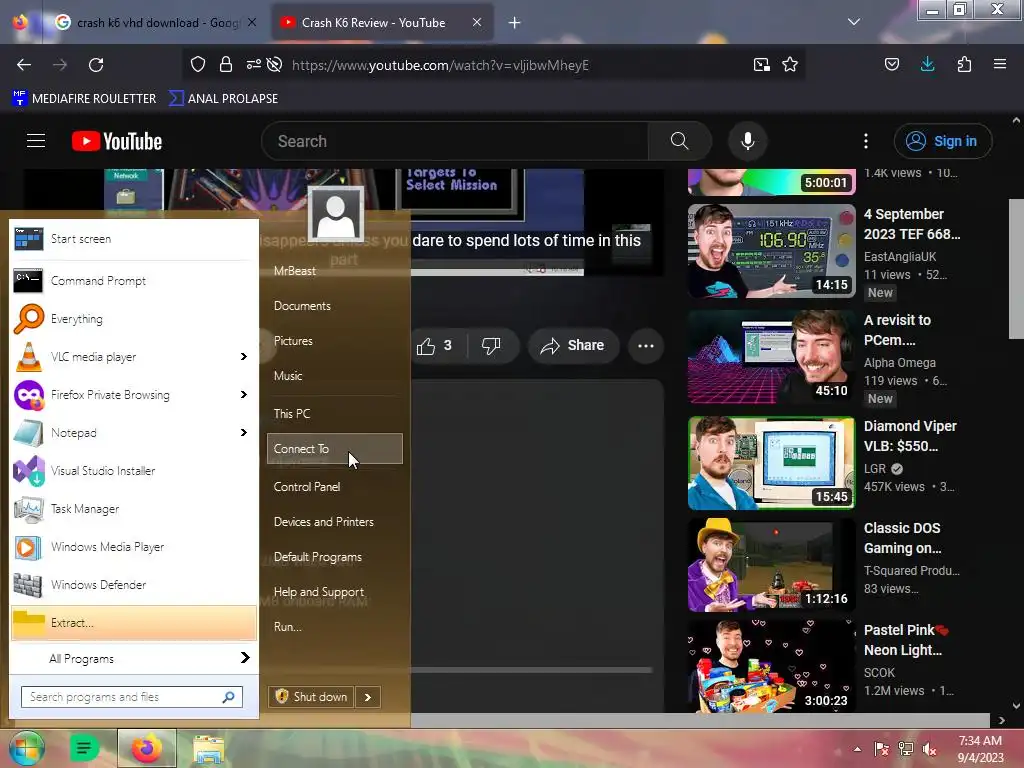Open more actions ellipsis under video
Screen dimensions: 1024x768
(x=646, y=345)
